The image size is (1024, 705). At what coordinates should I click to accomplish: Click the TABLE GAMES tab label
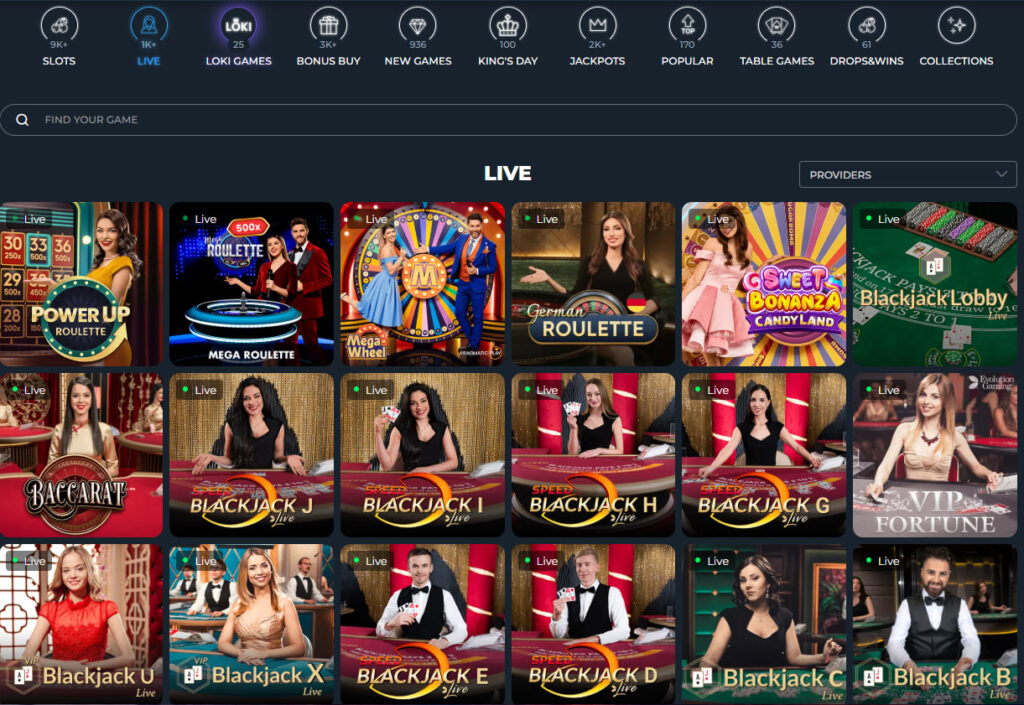pyautogui.click(x=776, y=61)
